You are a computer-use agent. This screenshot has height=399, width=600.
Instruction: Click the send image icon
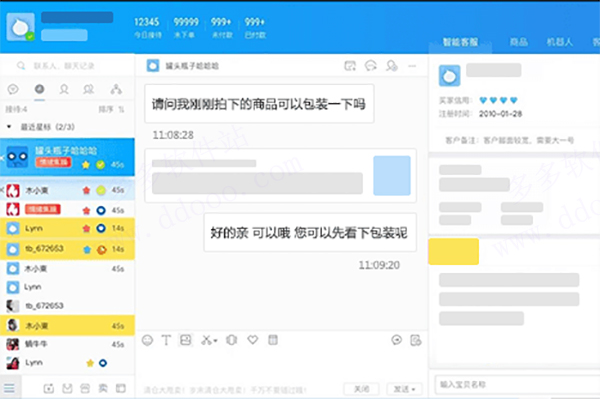click(x=186, y=340)
